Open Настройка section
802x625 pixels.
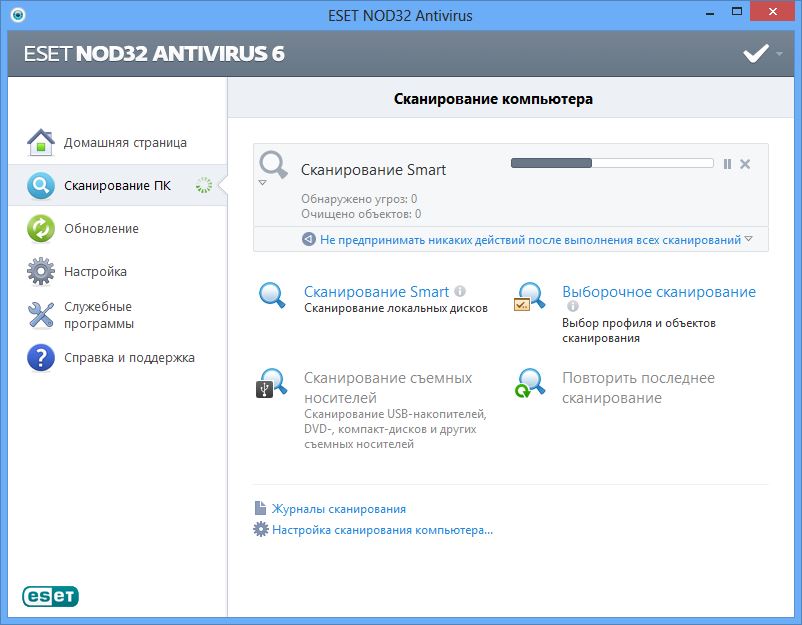point(95,272)
